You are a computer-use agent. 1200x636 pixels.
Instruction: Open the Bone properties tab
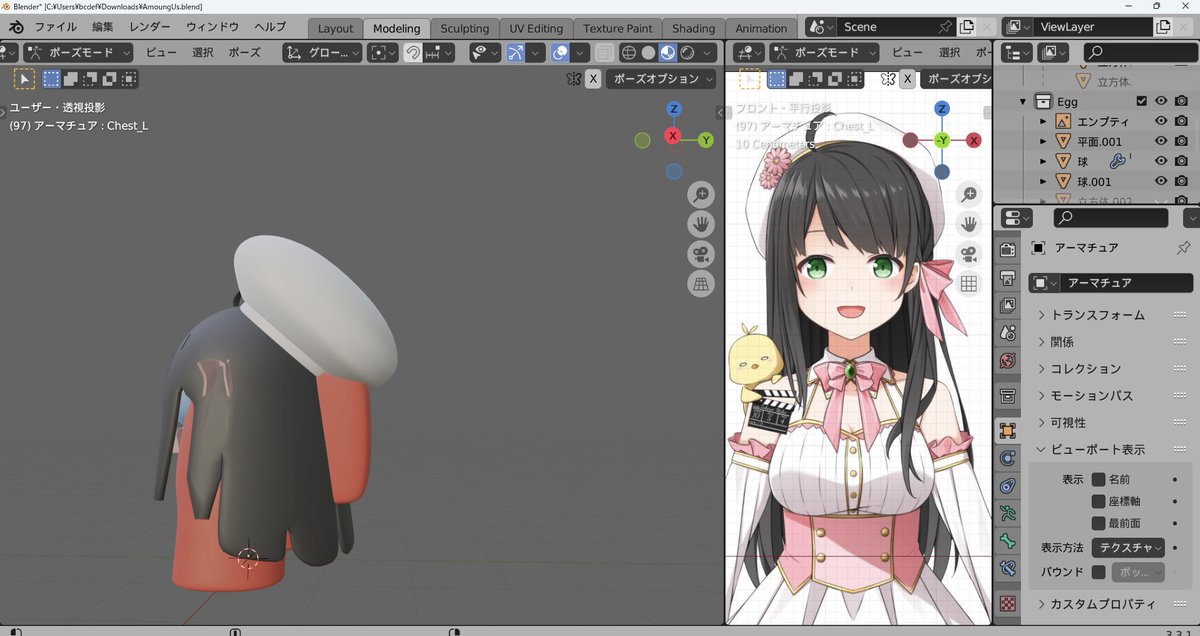coord(1008,542)
